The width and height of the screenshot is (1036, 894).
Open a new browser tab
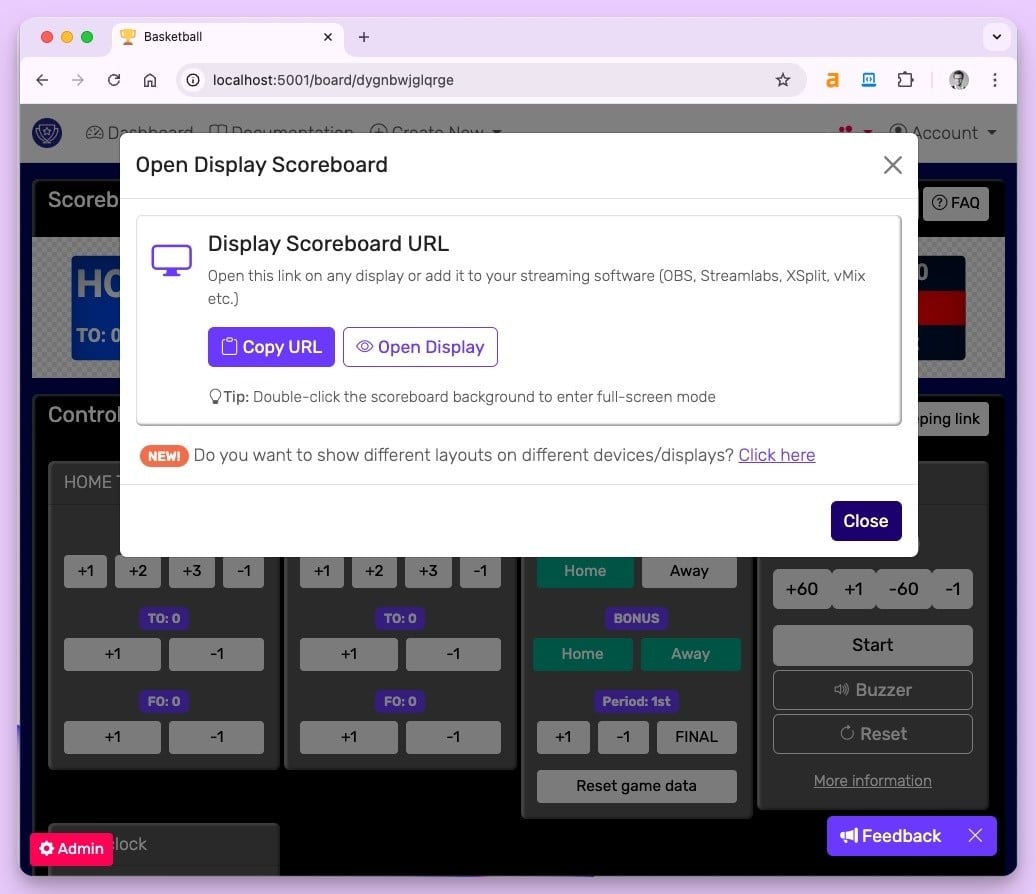pyautogui.click(x=364, y=37)
